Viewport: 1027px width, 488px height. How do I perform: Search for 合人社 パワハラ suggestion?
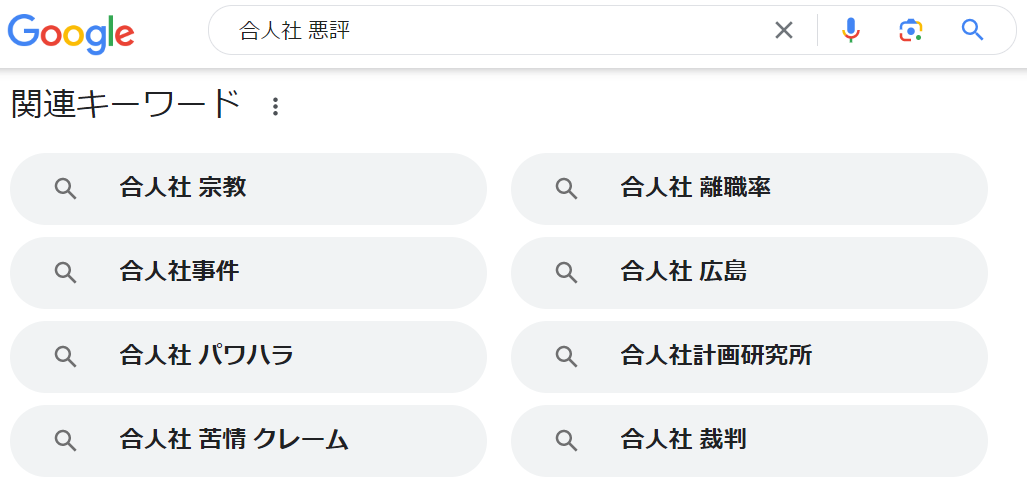click(x=248, y=356)
